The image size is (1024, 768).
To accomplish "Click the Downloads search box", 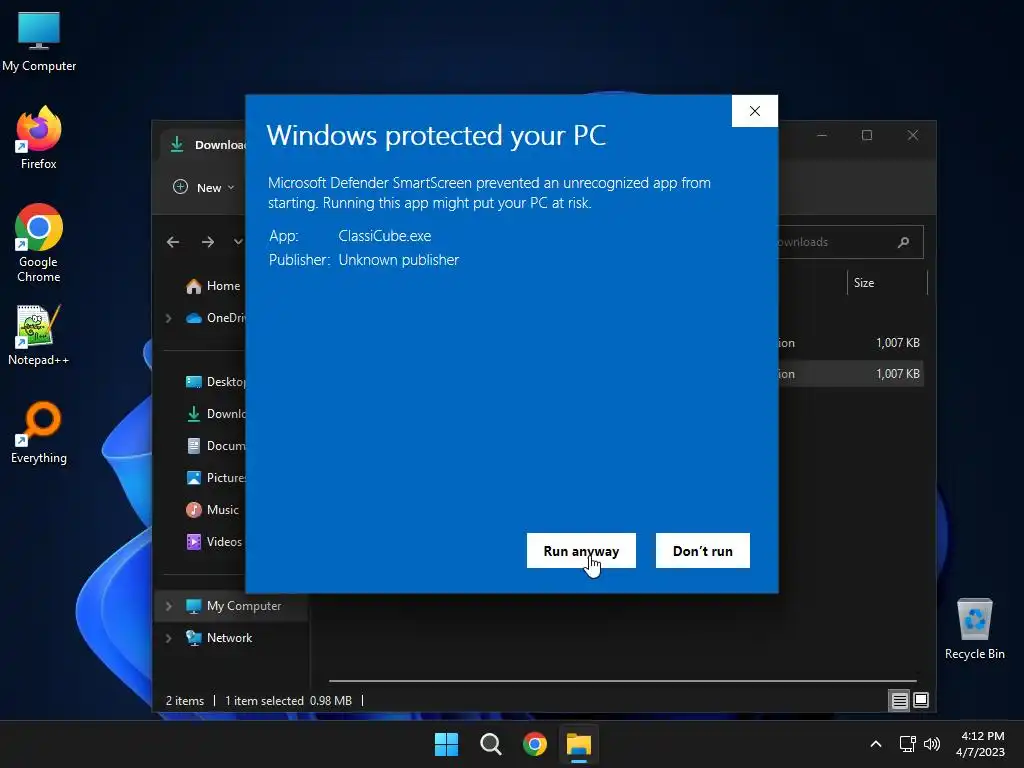I will tap(850, 242).
